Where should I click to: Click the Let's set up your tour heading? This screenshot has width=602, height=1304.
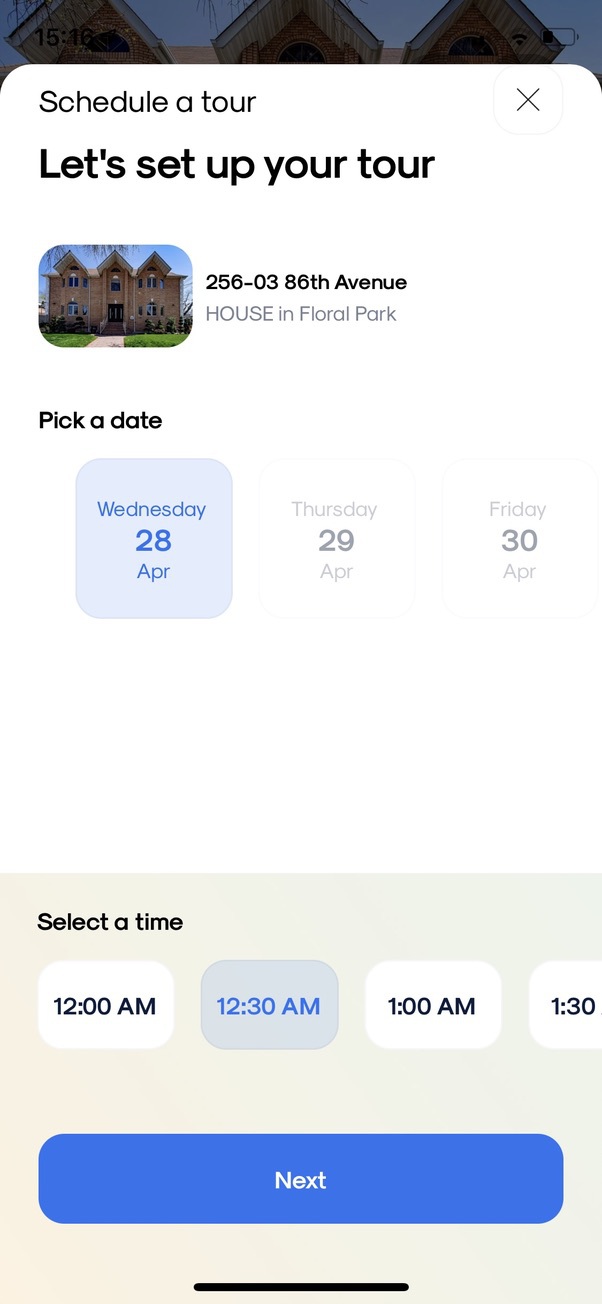(x=236, y=164)
